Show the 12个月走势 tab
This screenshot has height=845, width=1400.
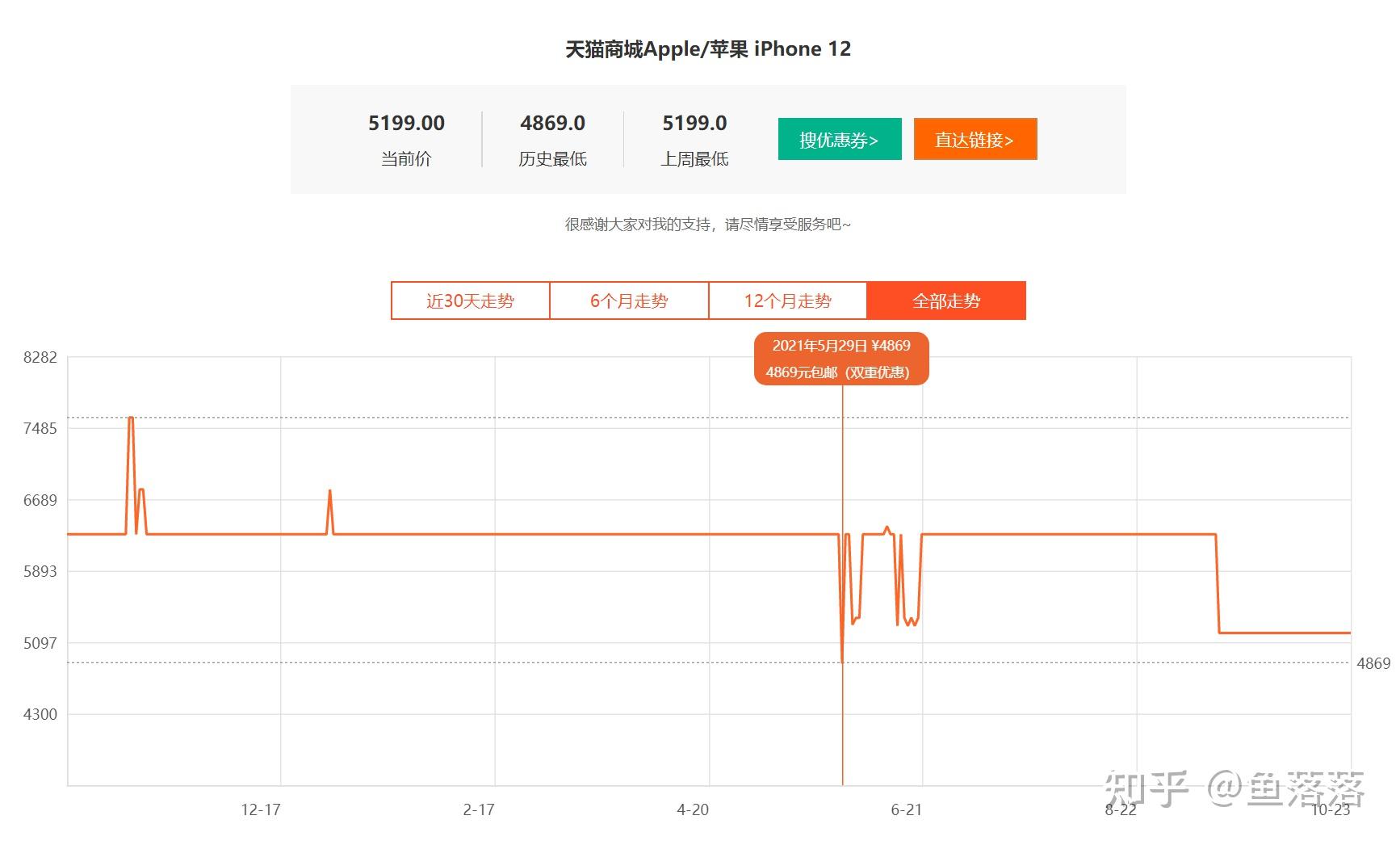coord(788,301)
